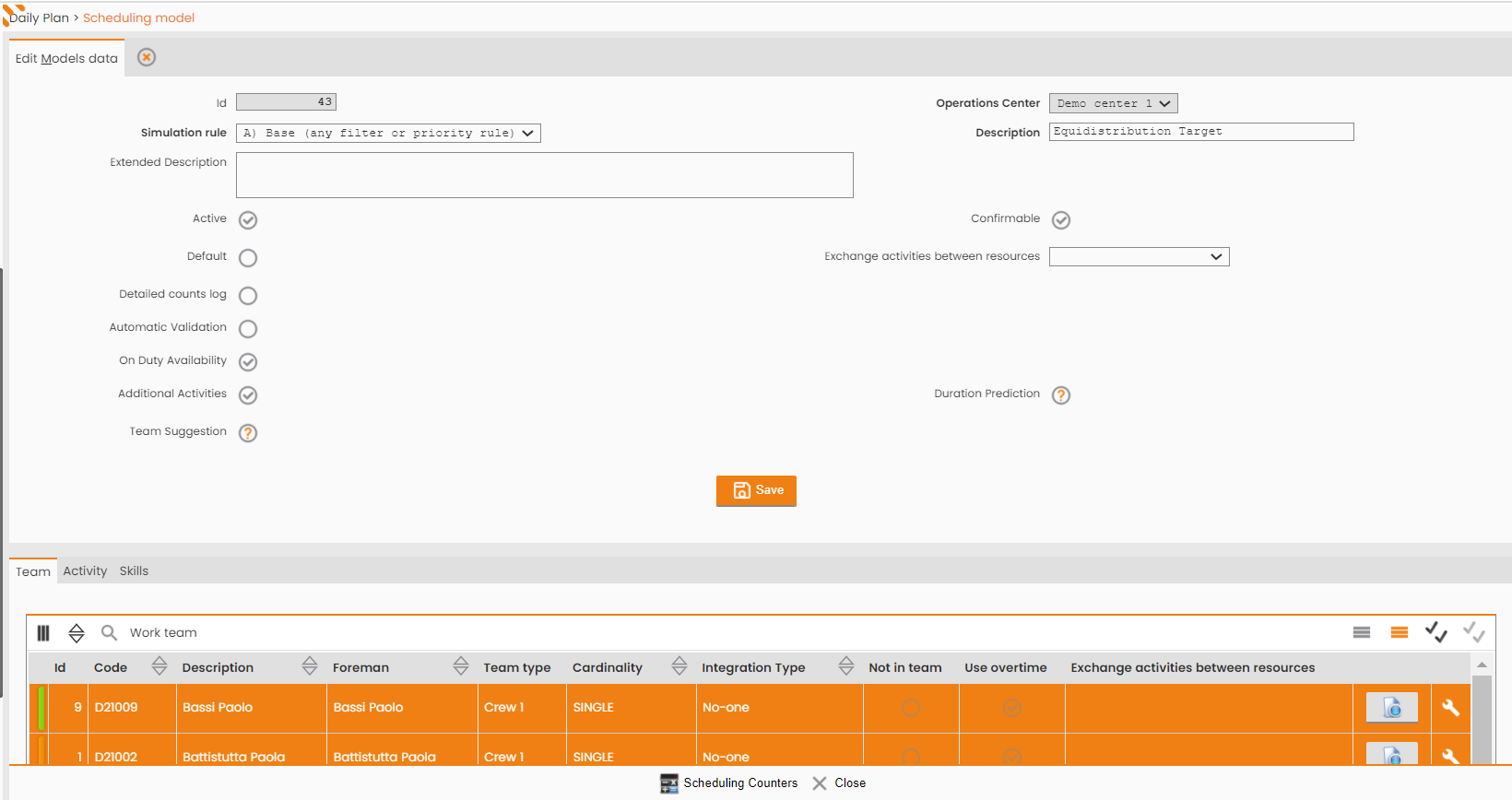Switch to the Skills tab
Image resolution: width=1512 pixels, height=800 pixels.
(134, 571)
